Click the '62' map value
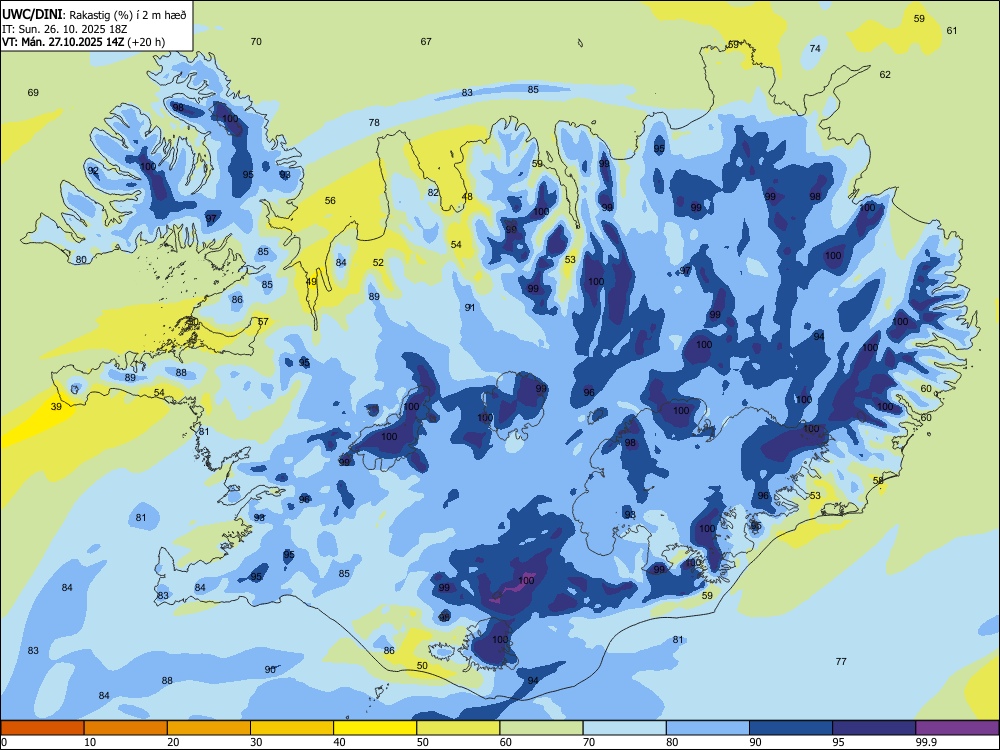1000x750 pixels. tap(885, 75)
